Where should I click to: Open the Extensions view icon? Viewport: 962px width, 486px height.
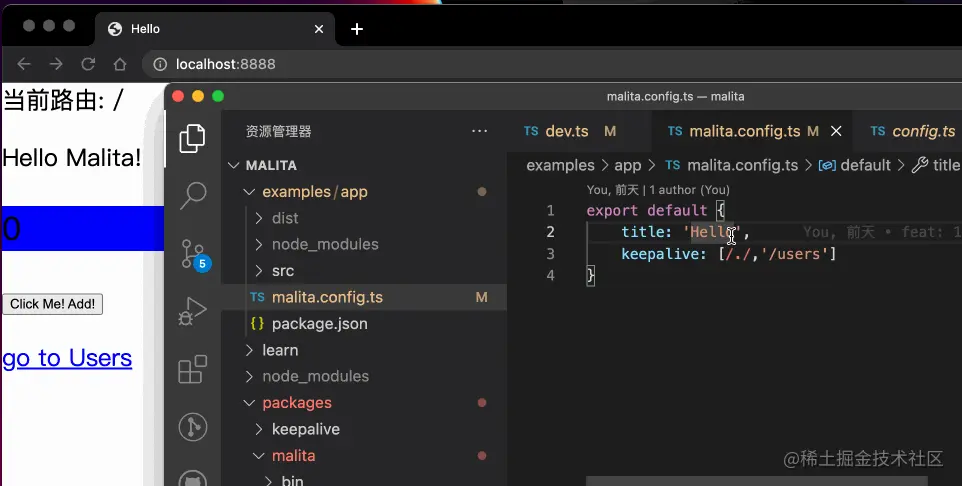(193, 369)
